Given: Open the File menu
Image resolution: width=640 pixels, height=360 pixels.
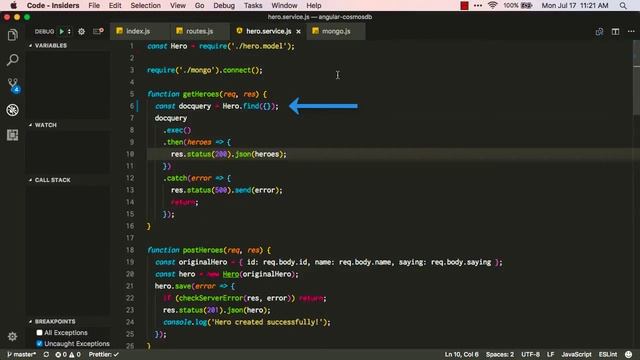Looking at the screenshot, I should click(x=94, y=5).
